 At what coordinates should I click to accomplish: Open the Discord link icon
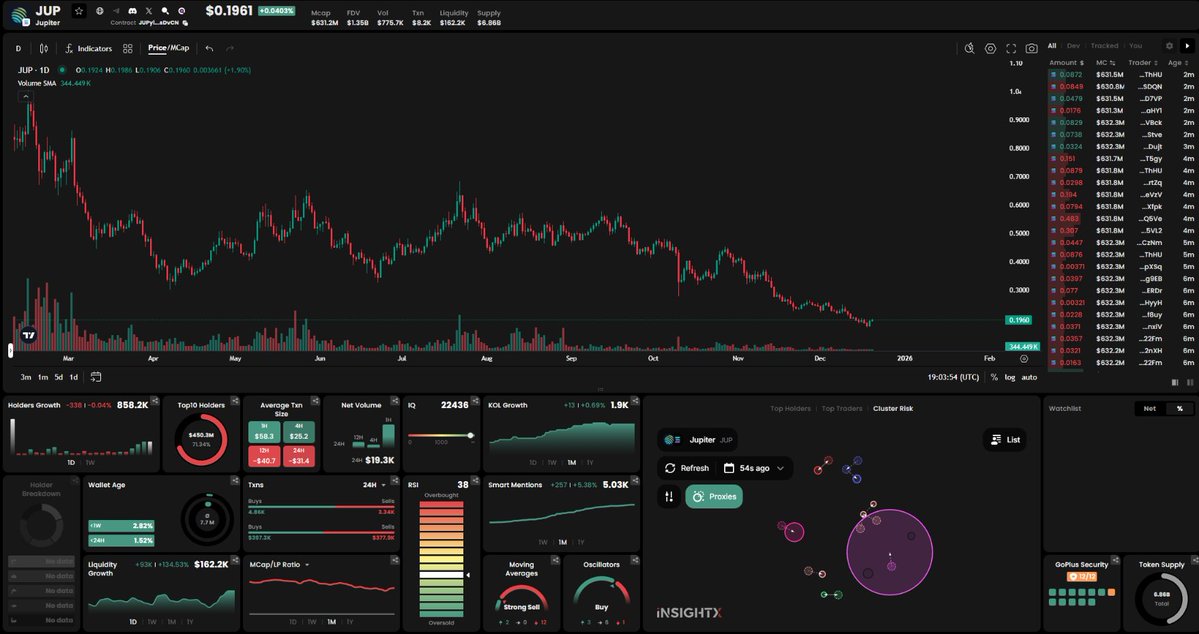coord(132,11)
